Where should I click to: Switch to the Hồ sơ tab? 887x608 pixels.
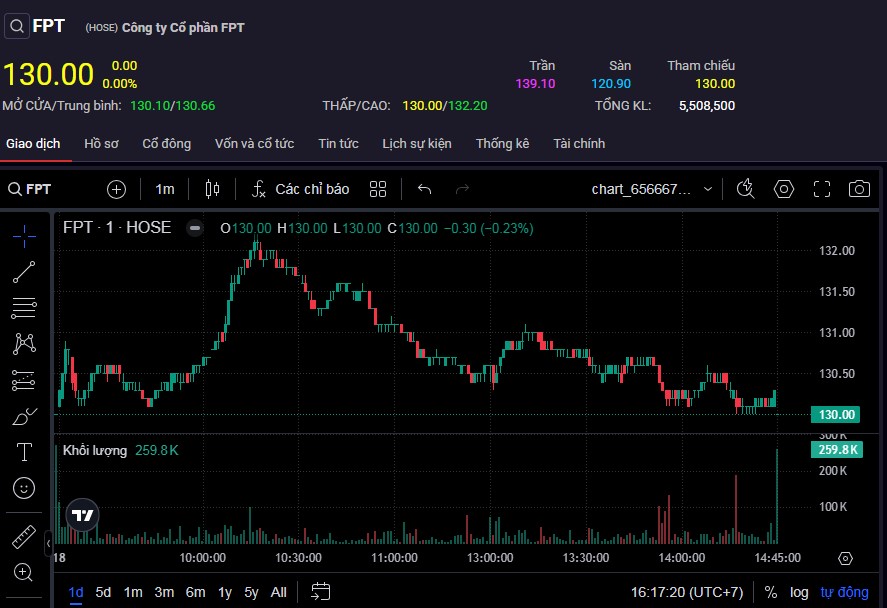click(x=101, y=143)
